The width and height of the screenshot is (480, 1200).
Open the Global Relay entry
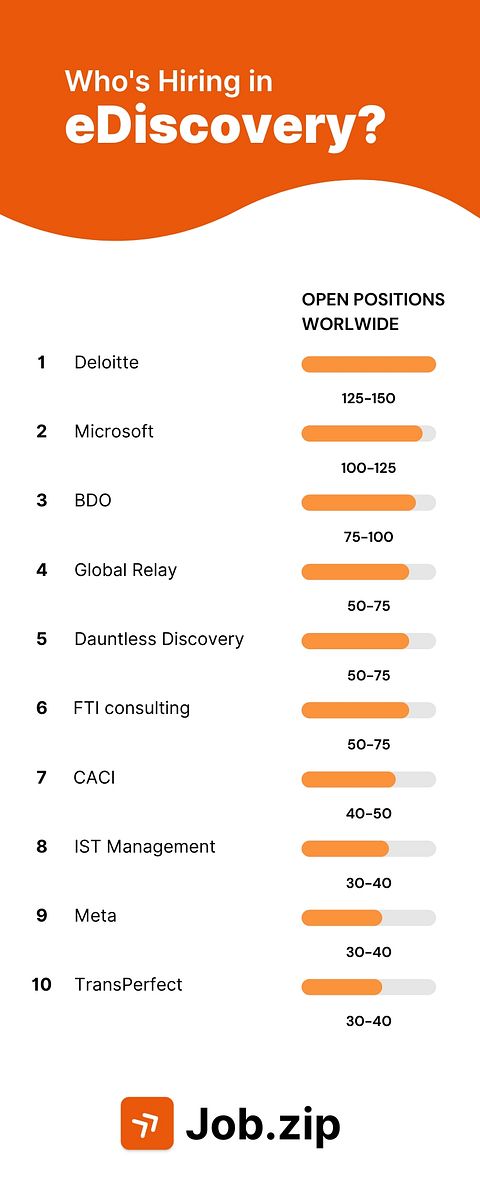[x=125, y=570]
